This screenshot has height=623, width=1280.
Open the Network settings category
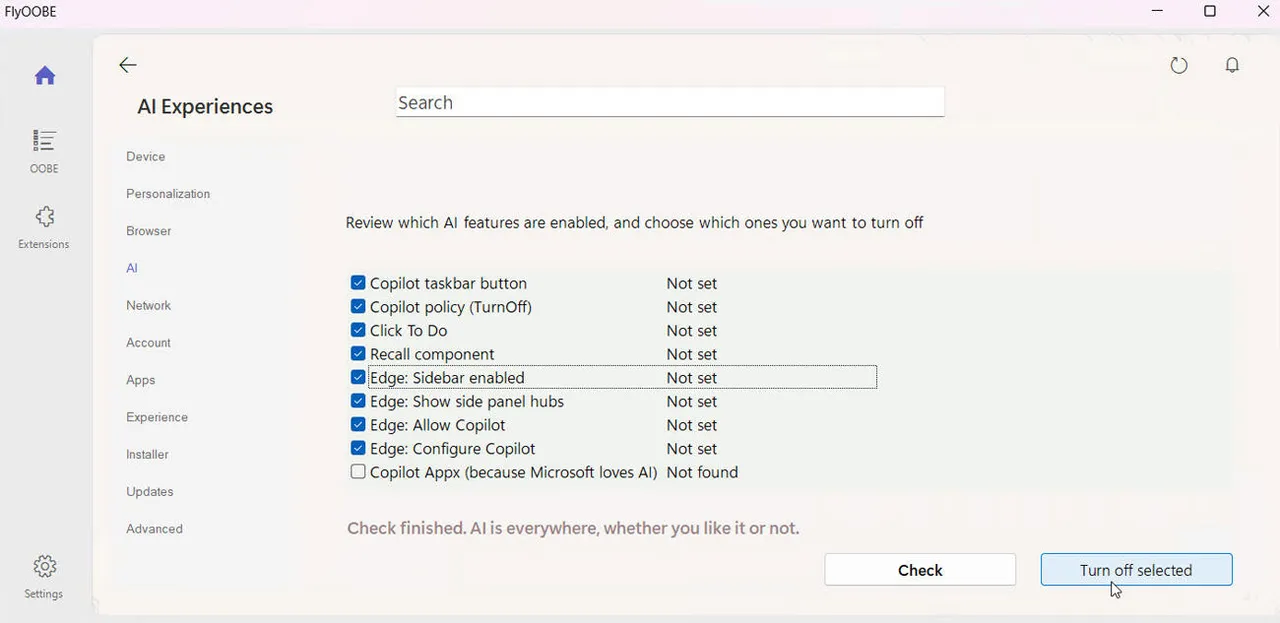148,305
